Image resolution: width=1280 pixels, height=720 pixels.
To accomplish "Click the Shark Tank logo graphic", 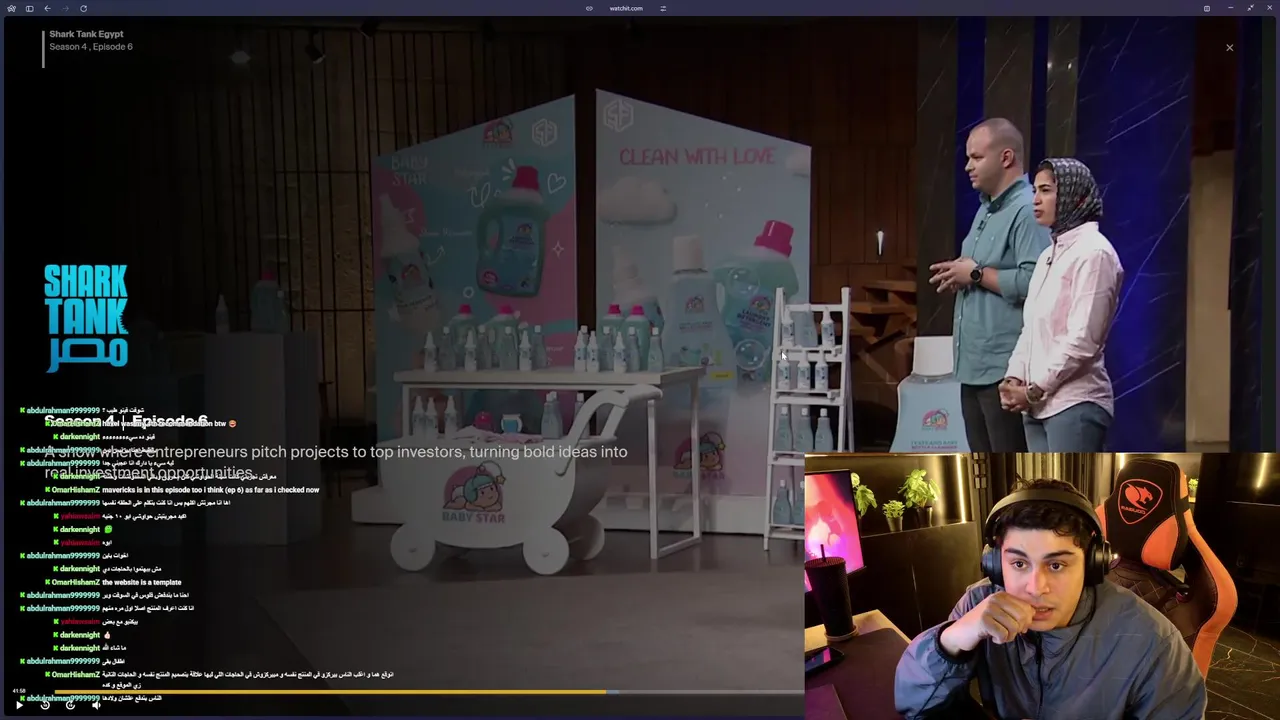I will click(86, 317).
